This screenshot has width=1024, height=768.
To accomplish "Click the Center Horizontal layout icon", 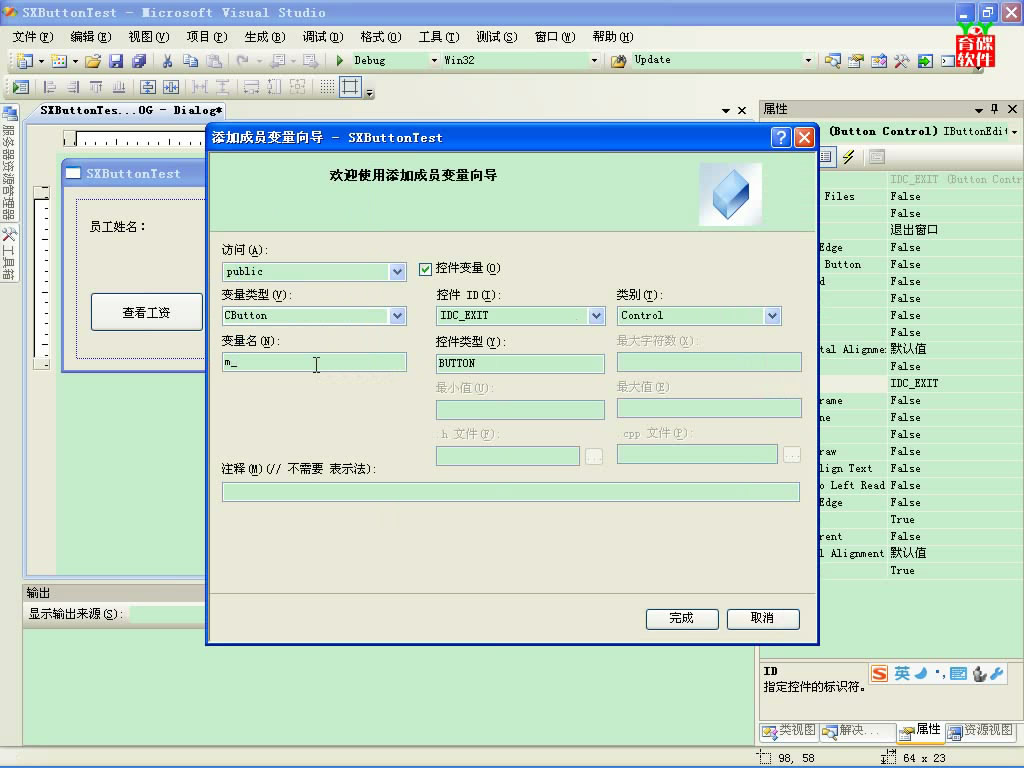I will coord(171,87).
